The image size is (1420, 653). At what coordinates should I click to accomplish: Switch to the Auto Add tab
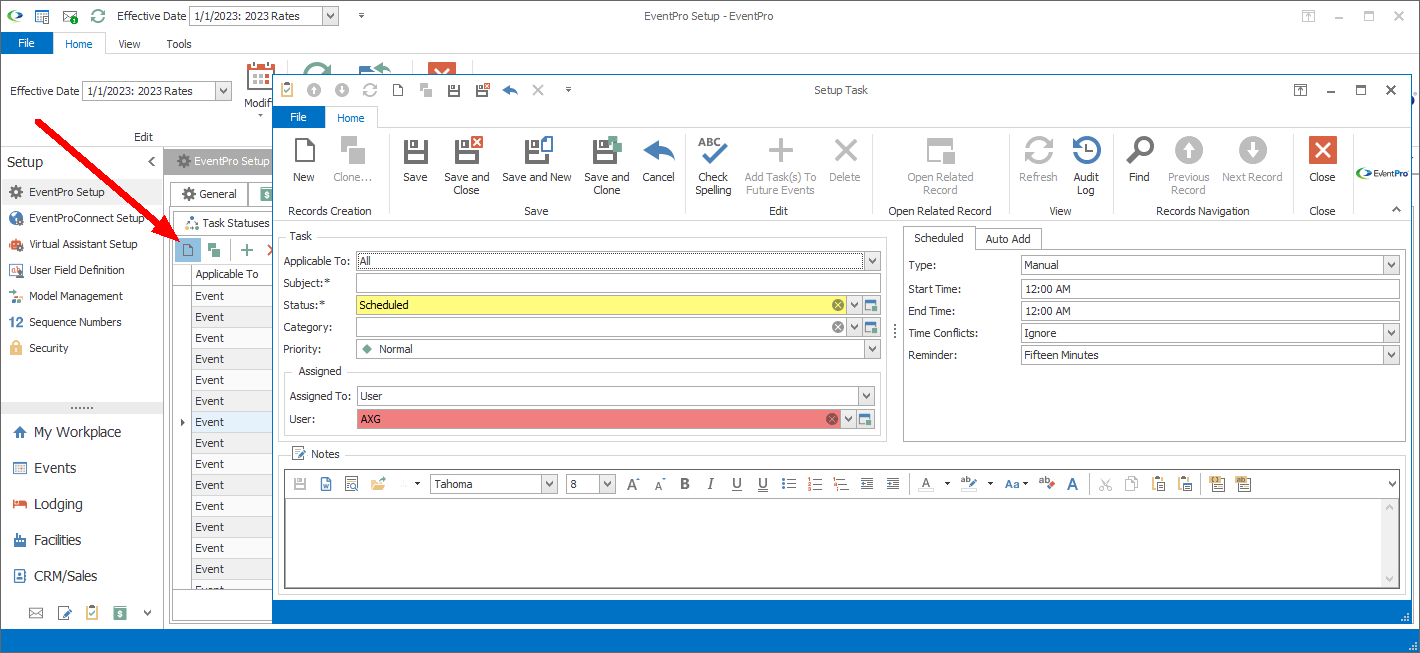(1008, 239)
